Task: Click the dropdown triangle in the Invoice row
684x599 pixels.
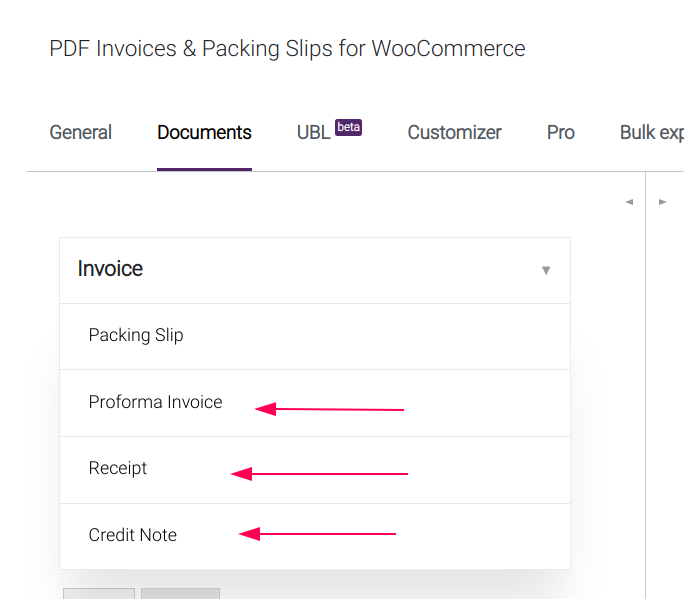Action: click(545, 270)
